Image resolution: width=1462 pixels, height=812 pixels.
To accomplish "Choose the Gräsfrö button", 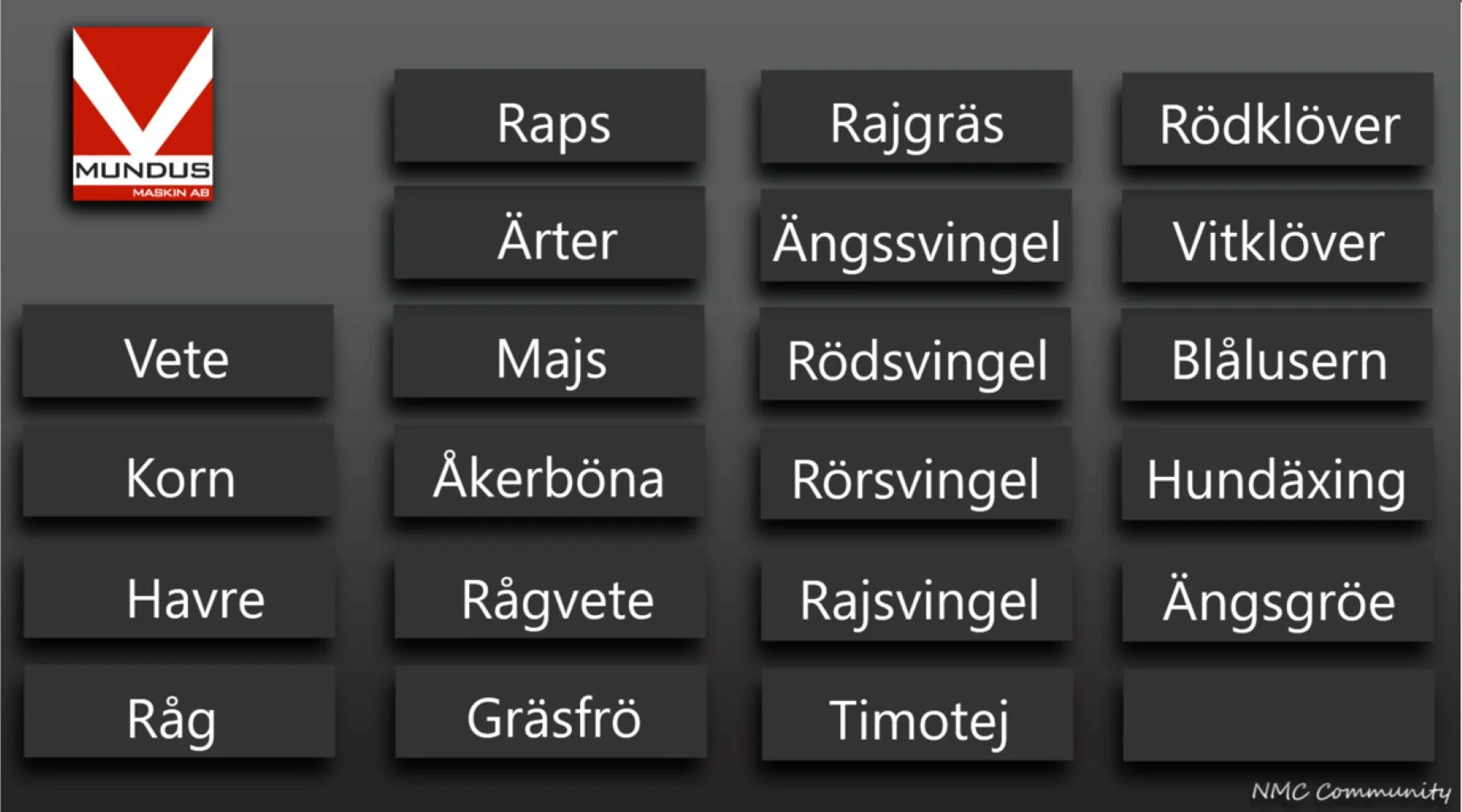I will (551, 712).
